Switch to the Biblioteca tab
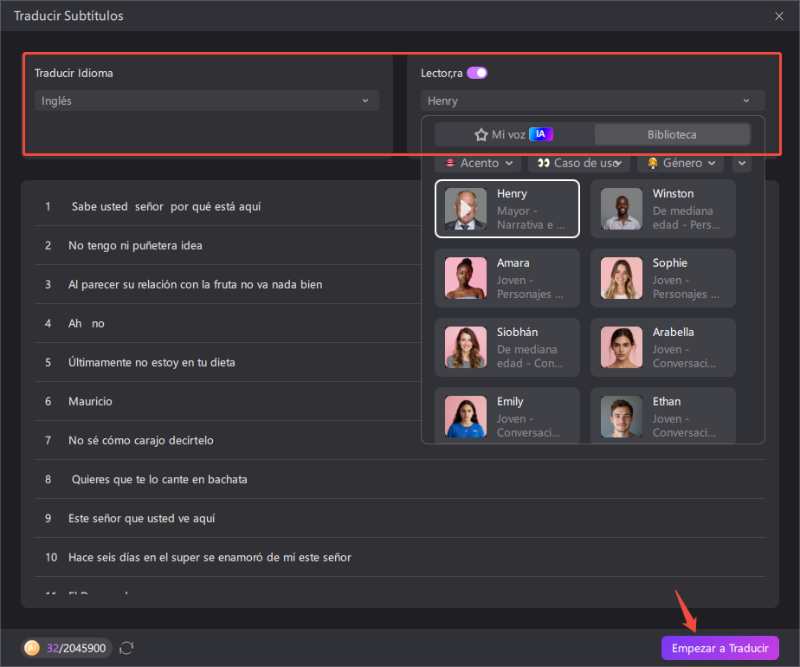Image resolution: width=800 pixels, height=667 pixels. point(671,134)
